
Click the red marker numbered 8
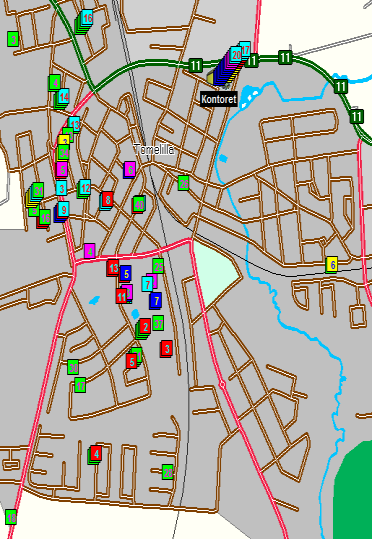(x=108, y=200)
